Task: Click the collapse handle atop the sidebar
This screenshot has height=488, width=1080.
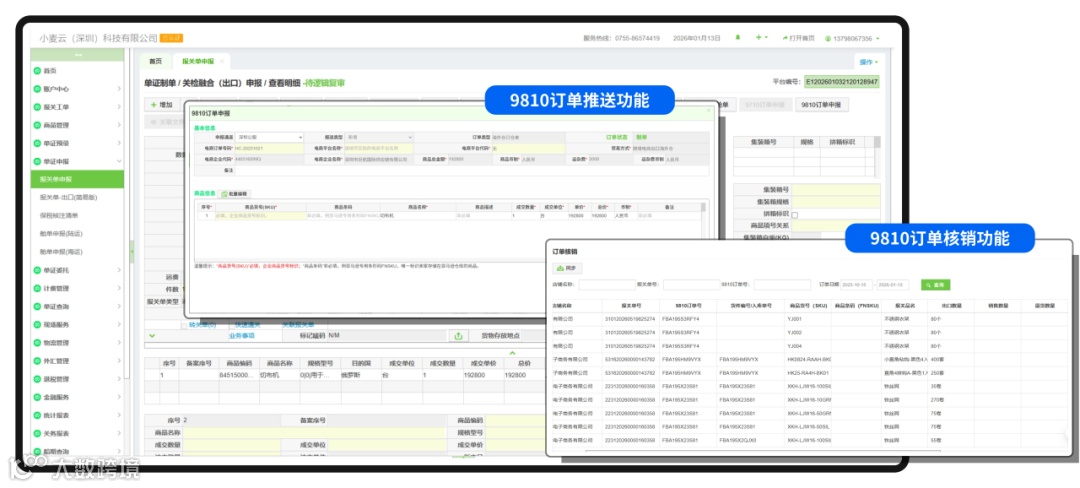Action: (x=78, y=55)
